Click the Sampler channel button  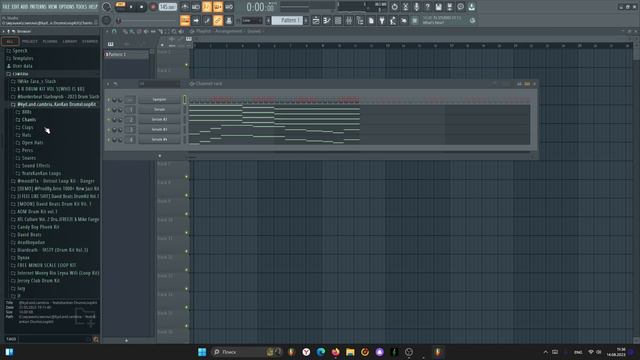click(159, 100)
